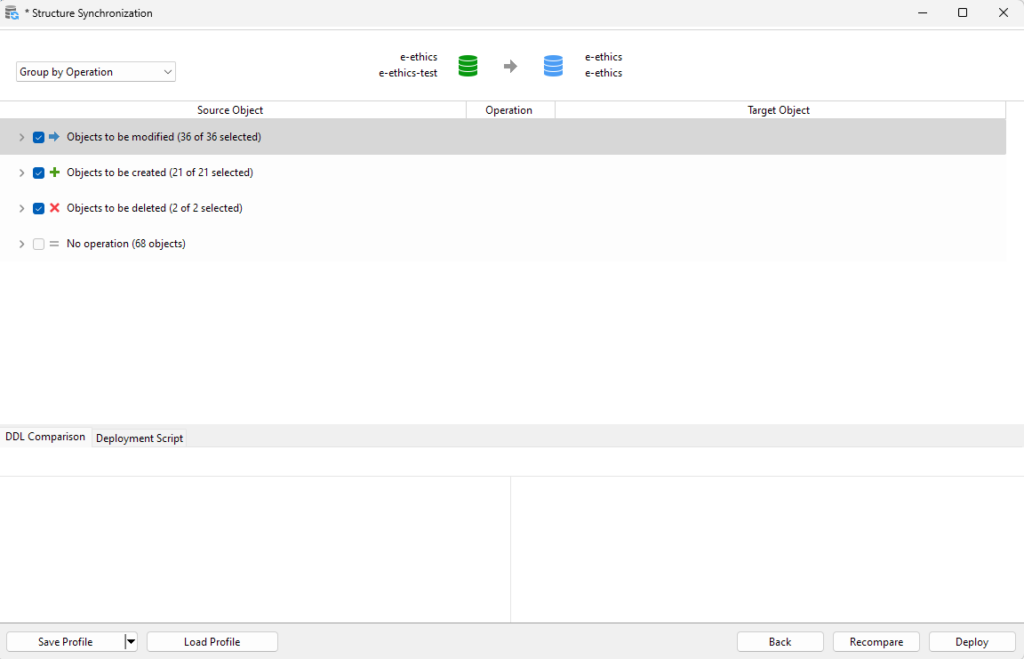Screen dimensions: 1024x659
Task: Click the equals no-operation icon
Action: coord(54,244)
